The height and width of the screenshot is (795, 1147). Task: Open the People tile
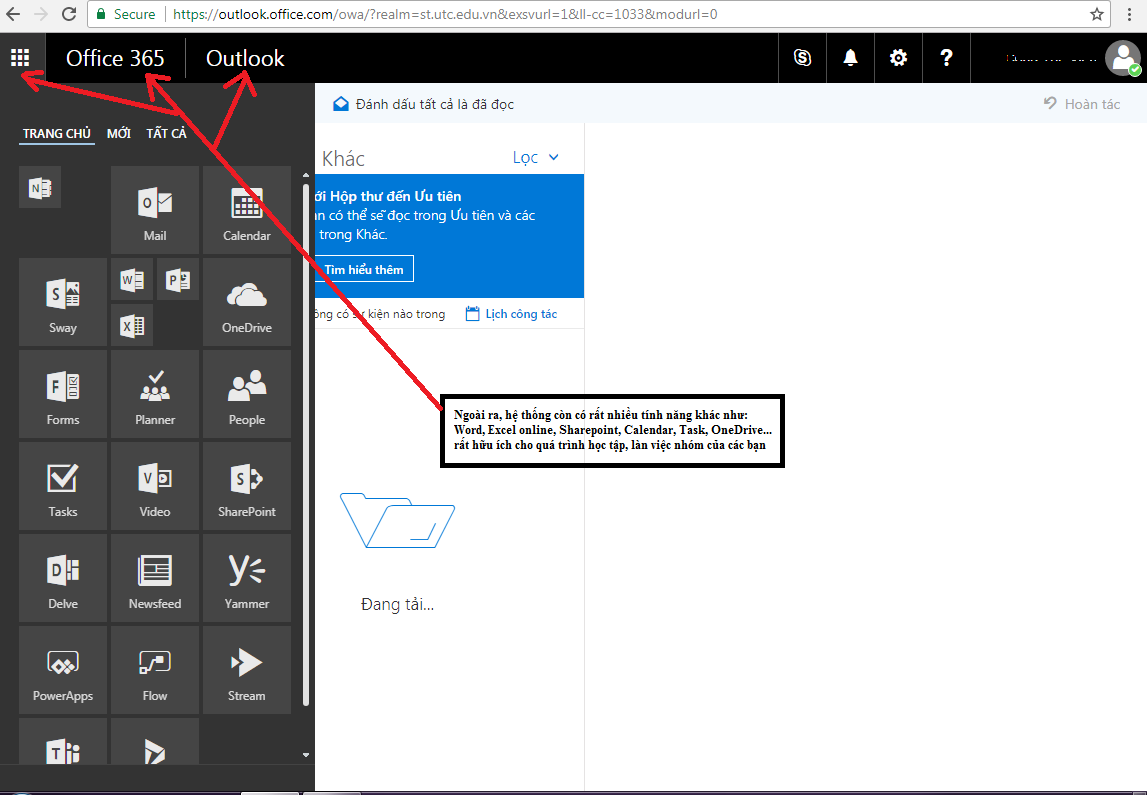coord(247,394)
